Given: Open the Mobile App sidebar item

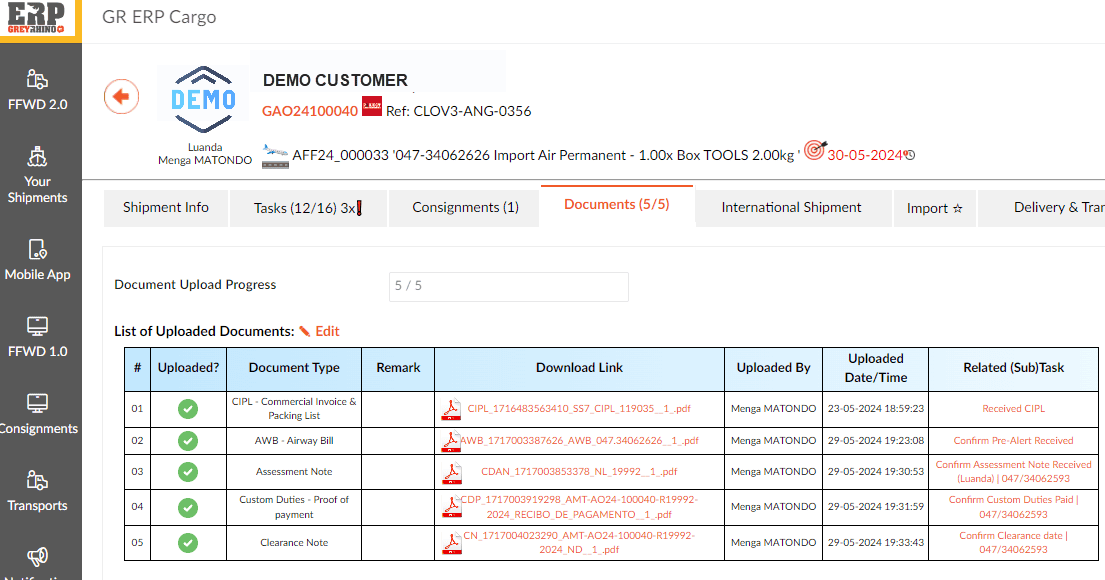Looking at the screenshot, I should 38,259.
